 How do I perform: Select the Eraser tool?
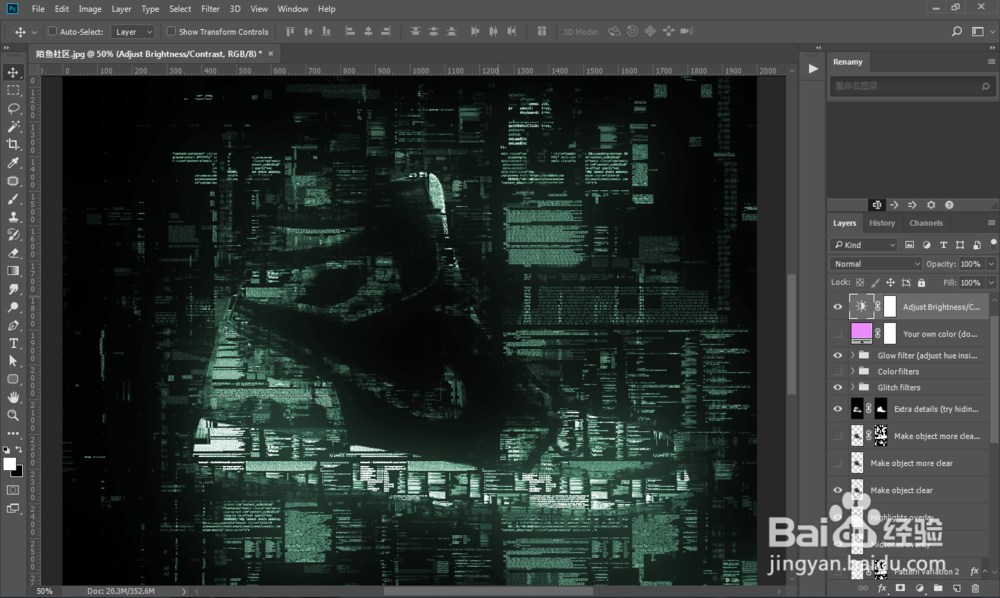coord(13,253)
